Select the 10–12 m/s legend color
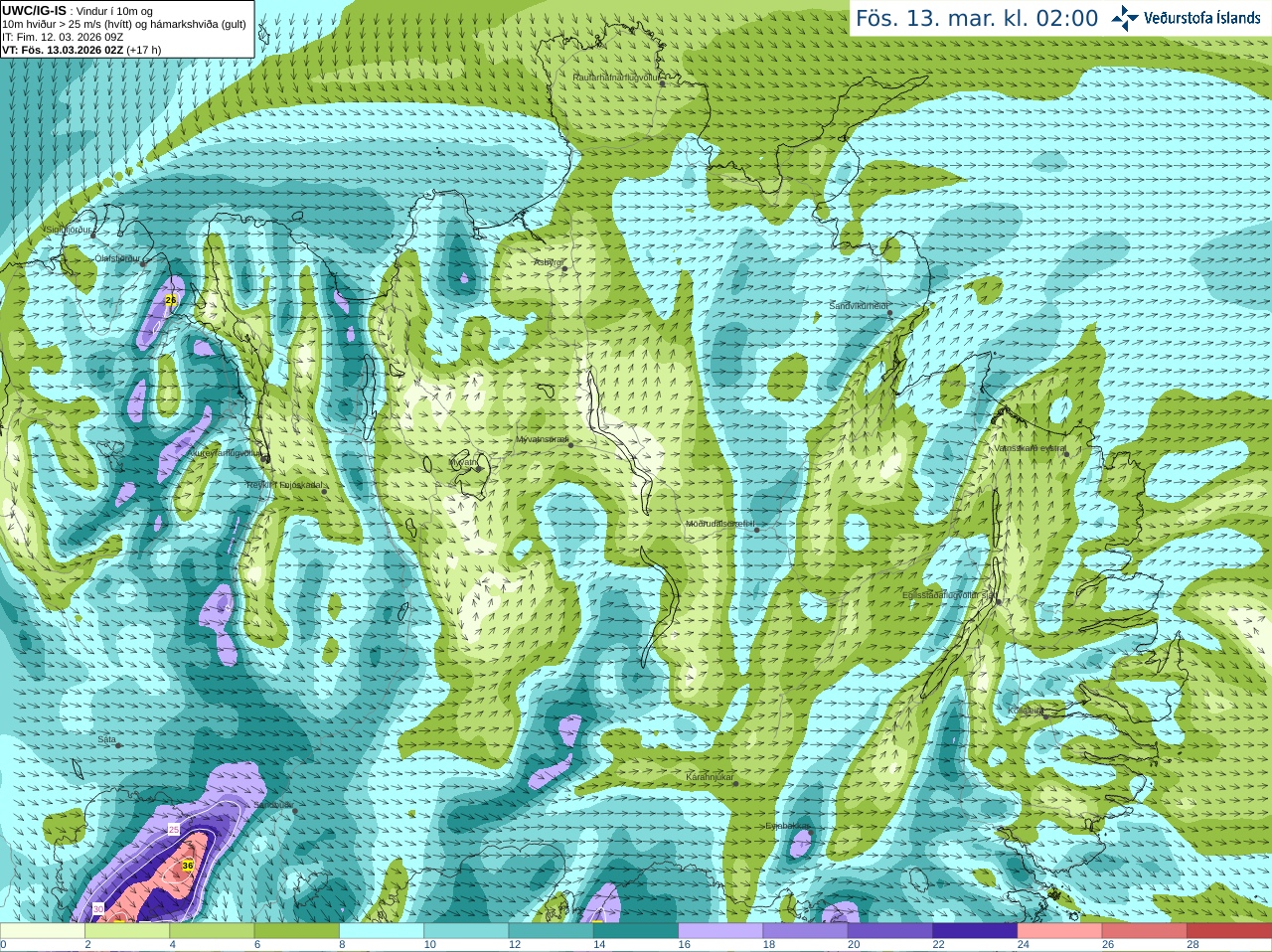The image size is (1272, 952). coord(466,931)
